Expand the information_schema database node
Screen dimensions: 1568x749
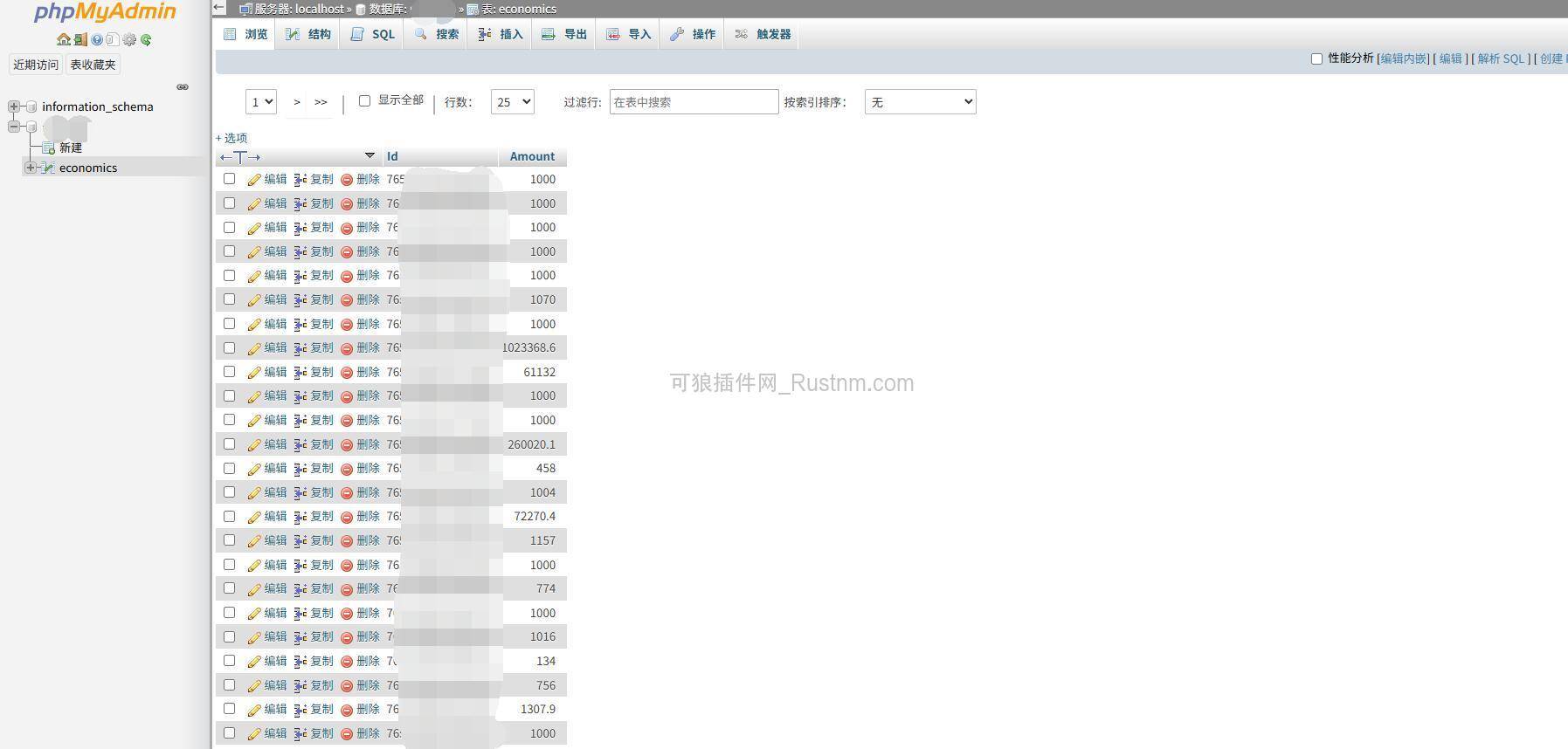(14, 107)
